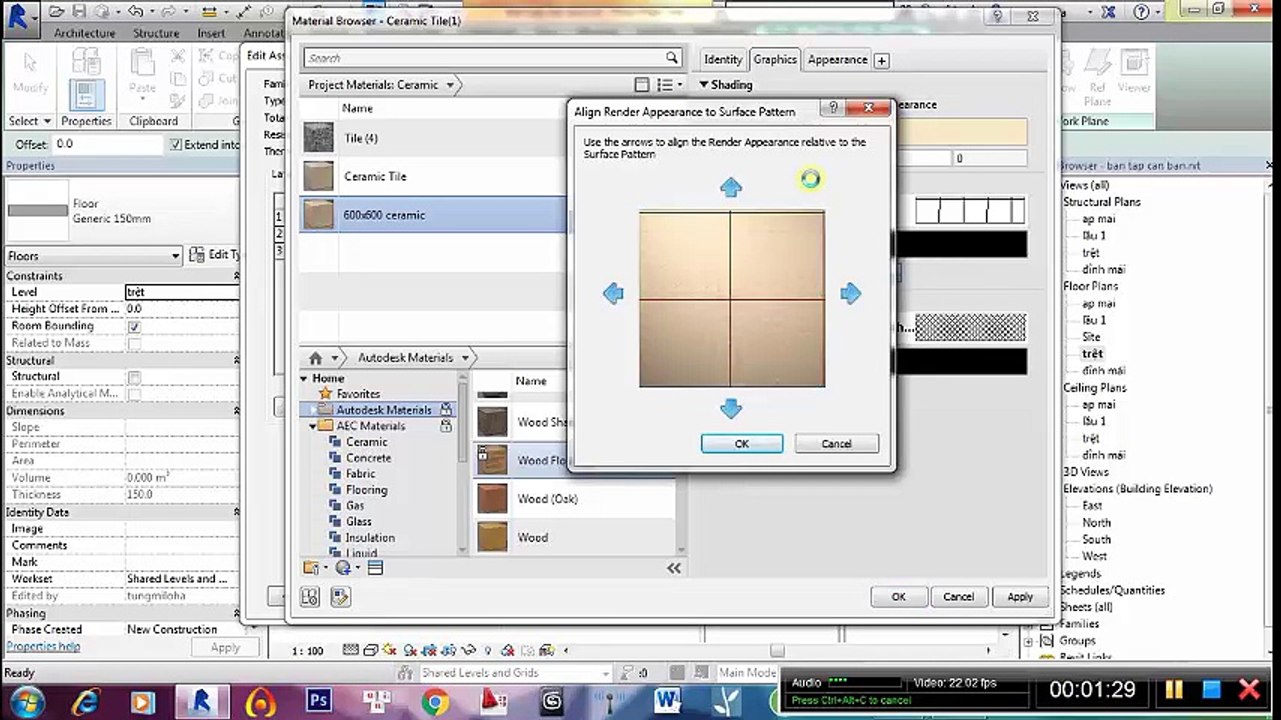Click the Microsoft Word icon on the taskbar

669,702
